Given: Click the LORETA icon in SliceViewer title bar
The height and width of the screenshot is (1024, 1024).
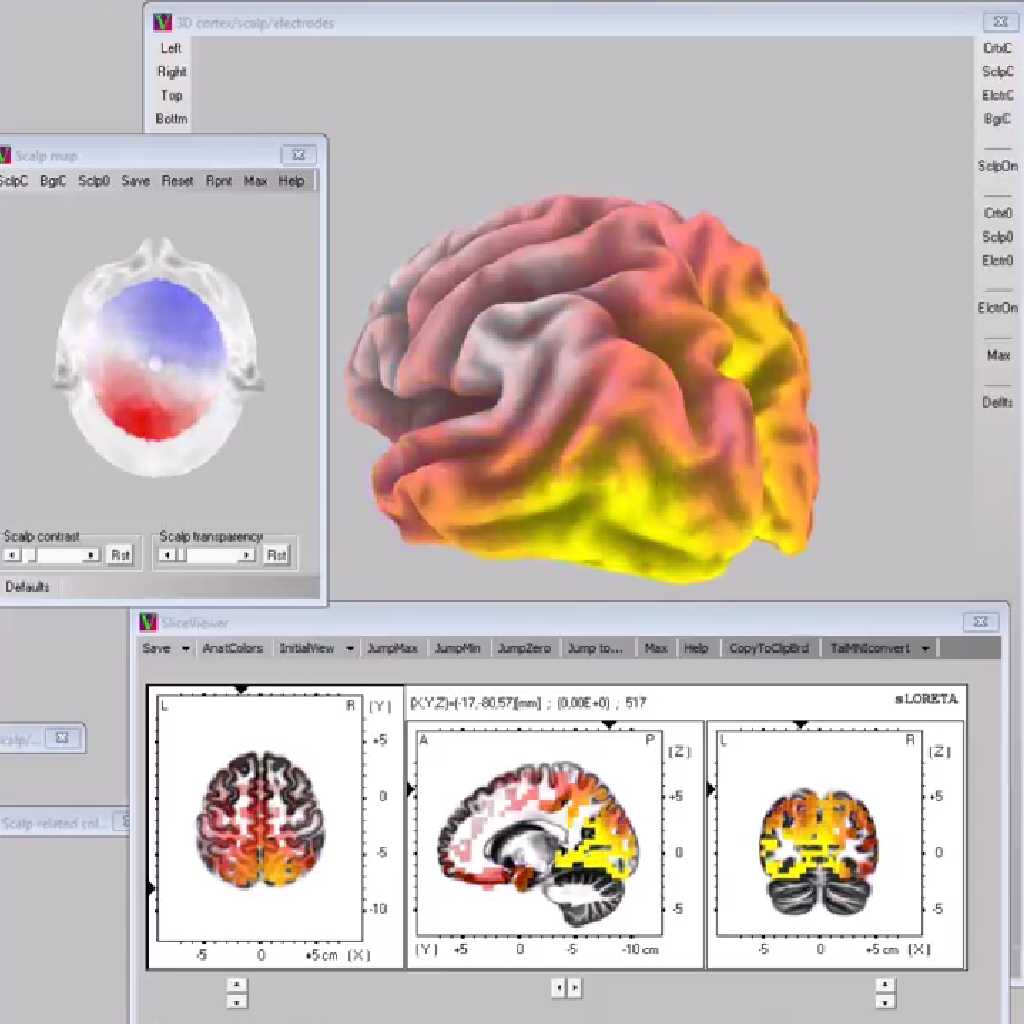Looking at the screenshot, I should (x=149, y=622).
